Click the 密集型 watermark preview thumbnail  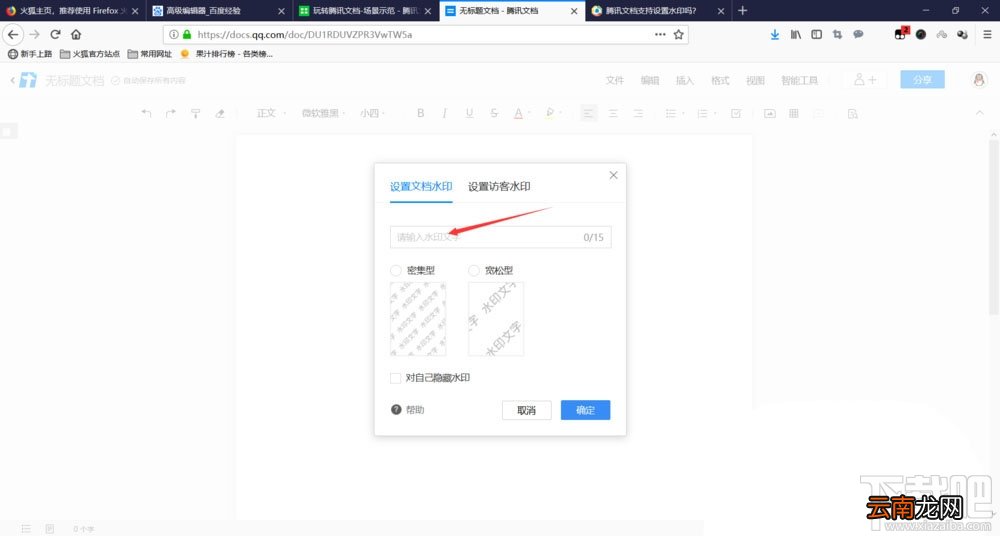coord(418,319)
